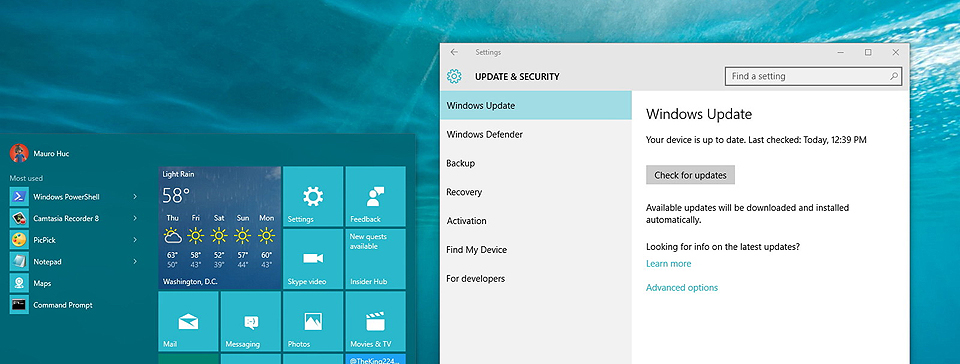960x364 pixels.
Task: Open the Mail tile
Action: click(188, 321)
